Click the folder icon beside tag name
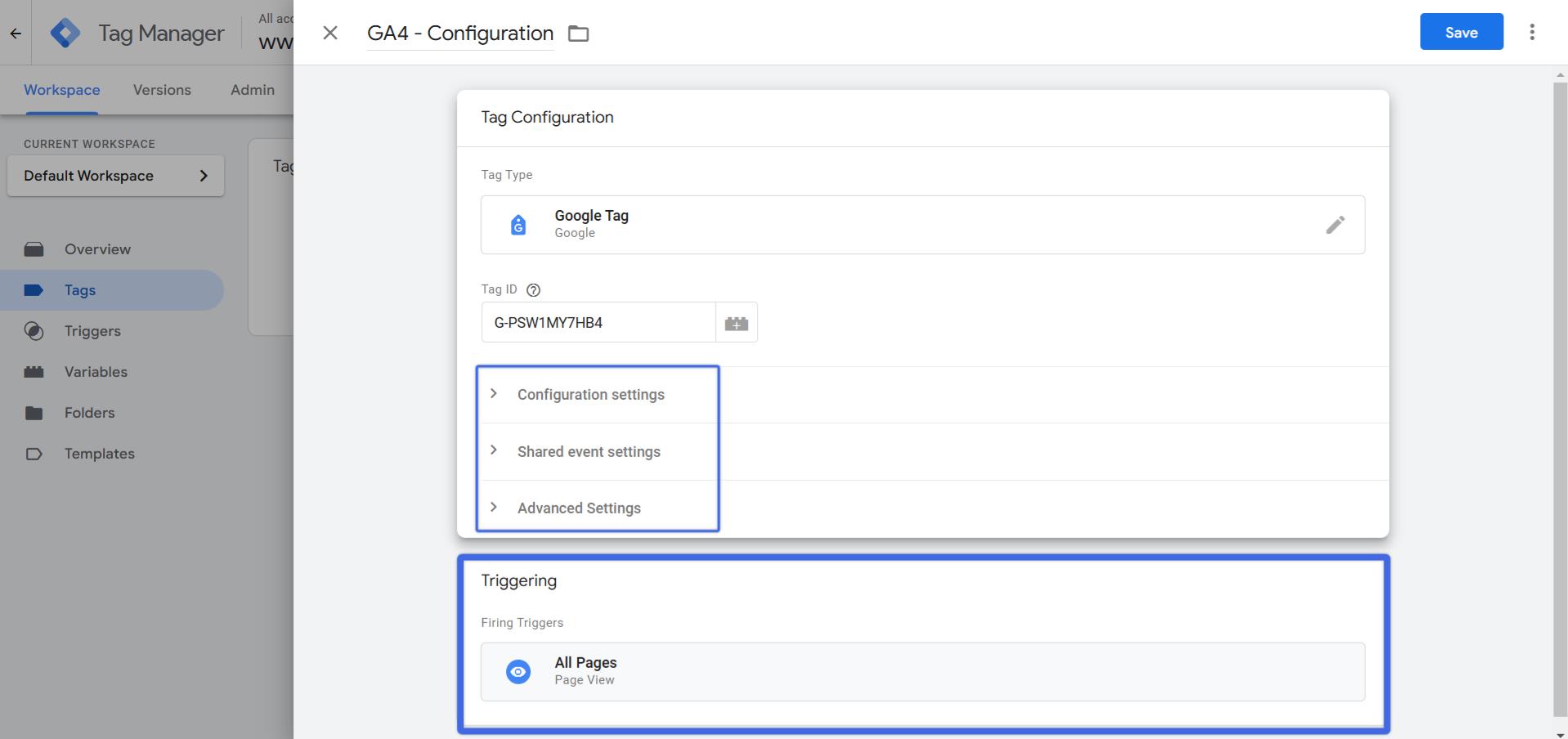The width and height of the screenshot is (1568, 739). [x=579, y=34]
